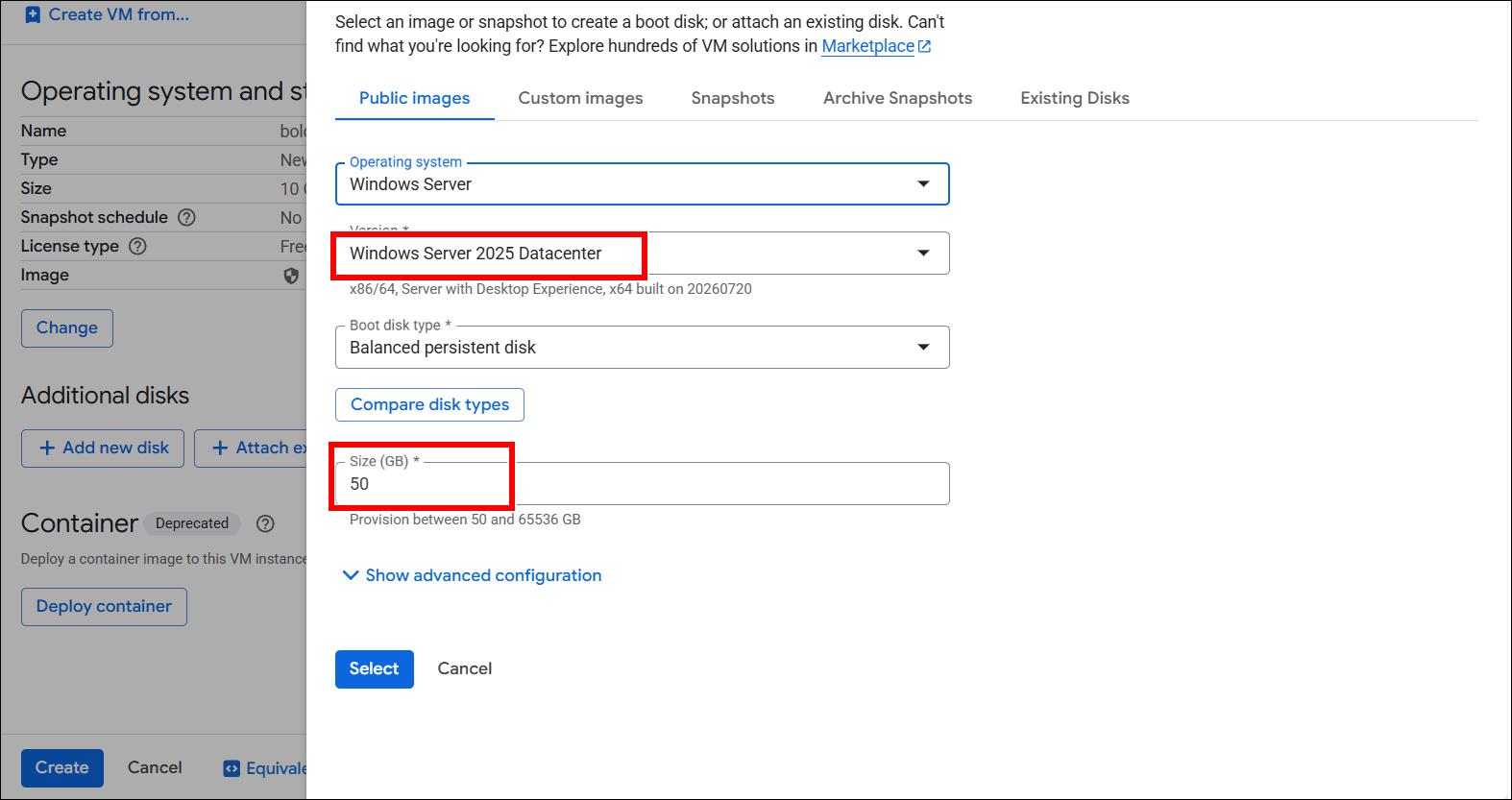Screen dimensions: 1512x800
Task: Open the Version dropdown
Action: [642, 254]
